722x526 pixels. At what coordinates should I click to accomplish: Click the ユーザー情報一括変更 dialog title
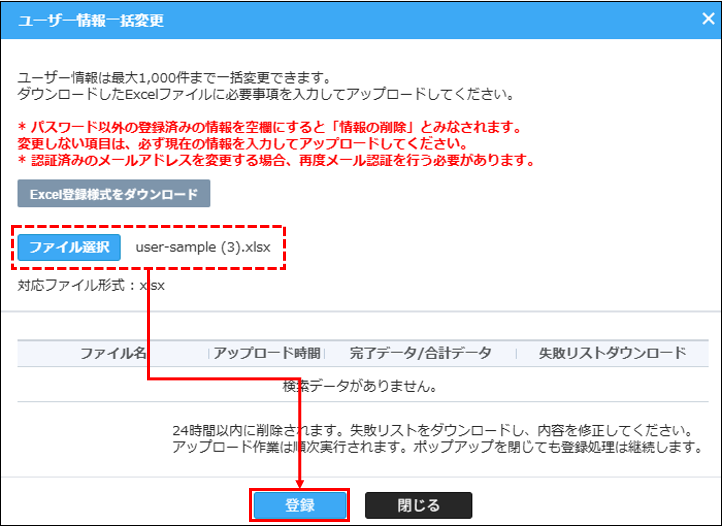[92, 20]
